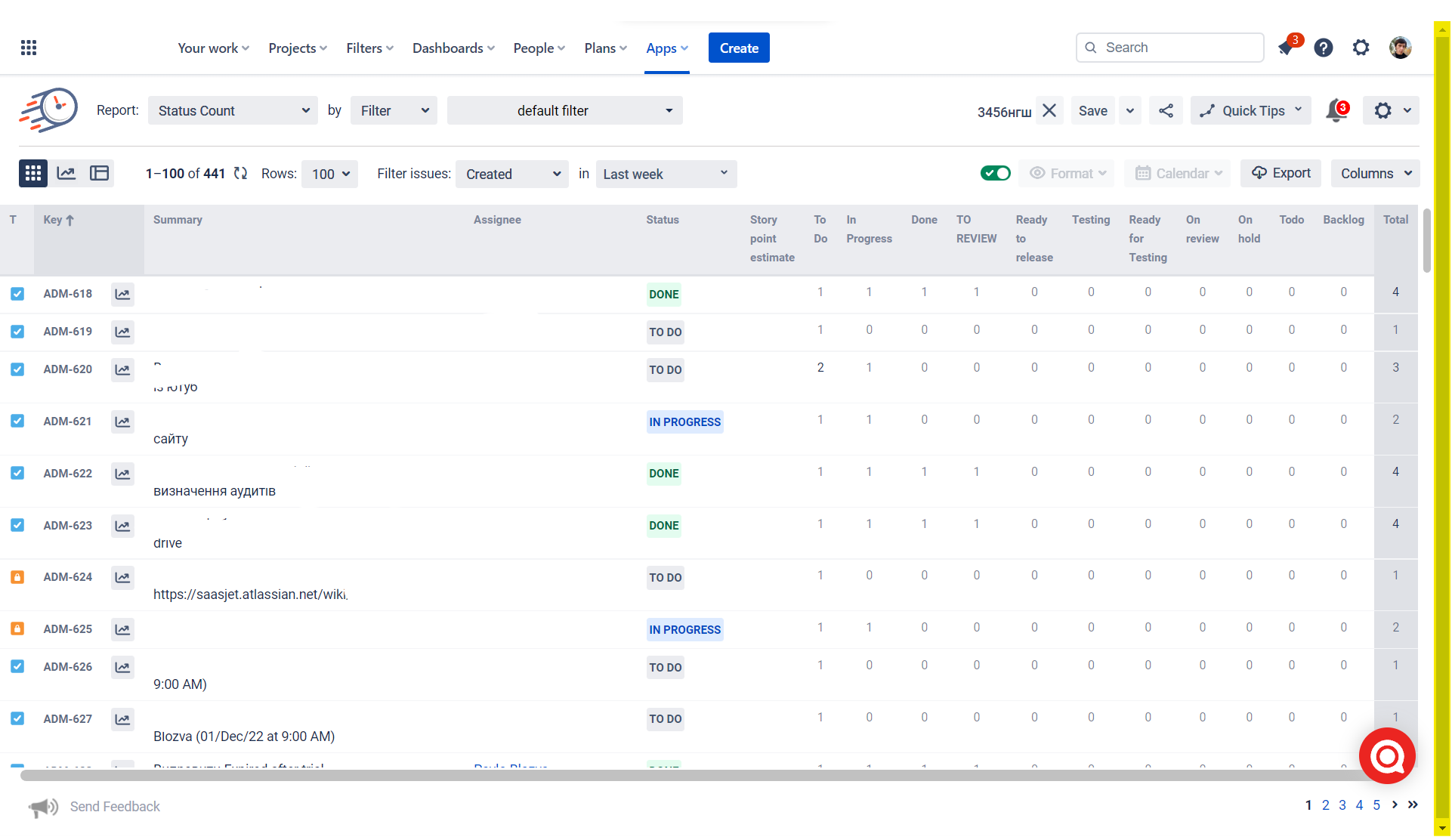1452x840 pixels.
Task: Open chart for ADM-622 row
Action: click(122, 474)
